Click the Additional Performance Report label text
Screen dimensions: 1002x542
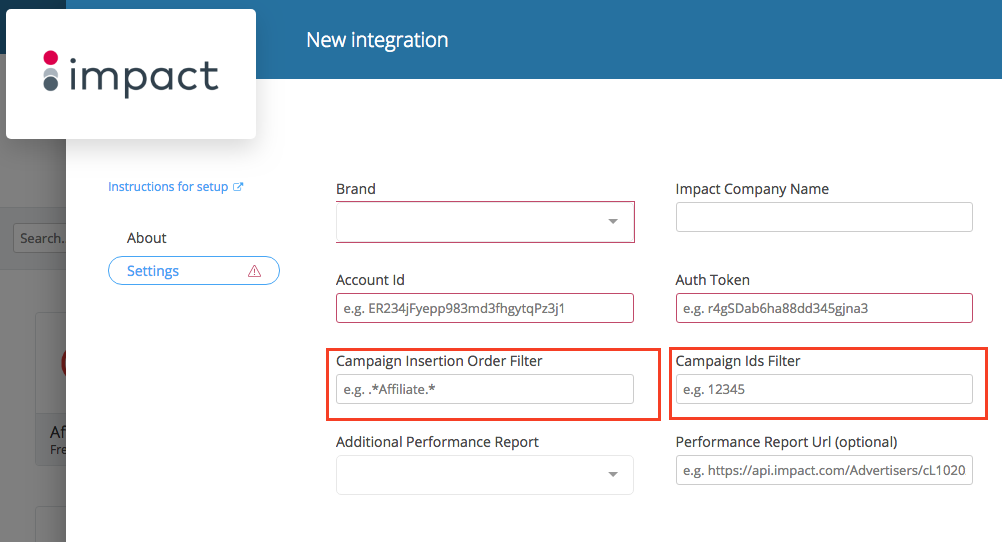(x=437, y=442)
